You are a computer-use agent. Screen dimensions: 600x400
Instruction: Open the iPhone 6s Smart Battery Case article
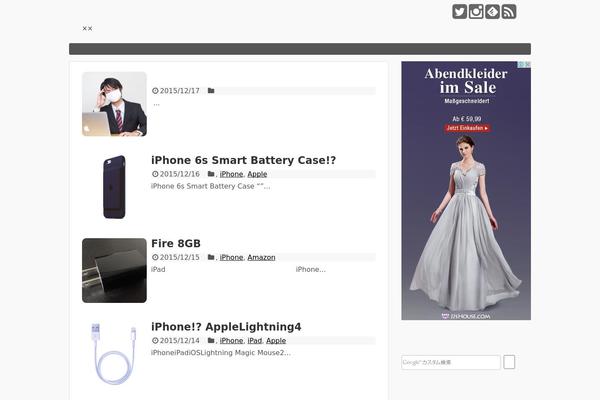point(243,160)
